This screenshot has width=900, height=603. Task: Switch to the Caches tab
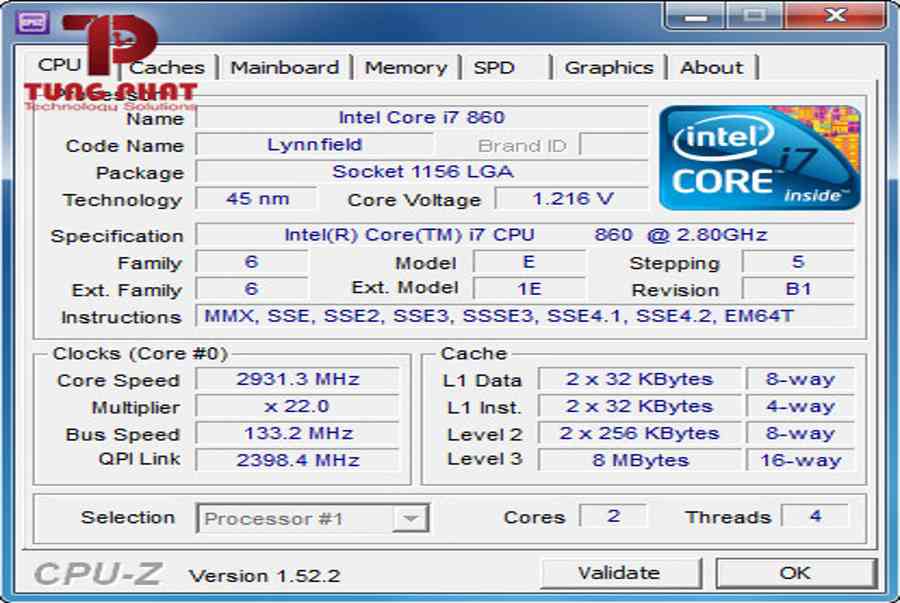(166, 68)
